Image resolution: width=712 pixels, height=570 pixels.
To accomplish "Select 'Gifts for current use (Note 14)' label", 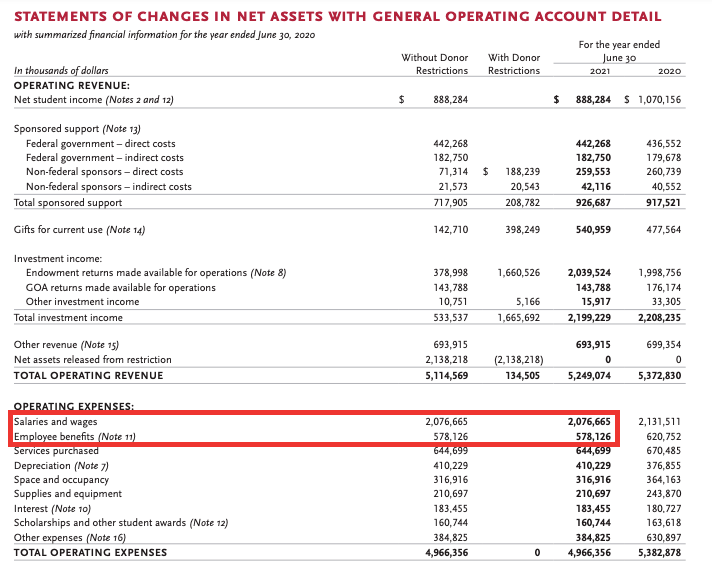I will (79, 230).
